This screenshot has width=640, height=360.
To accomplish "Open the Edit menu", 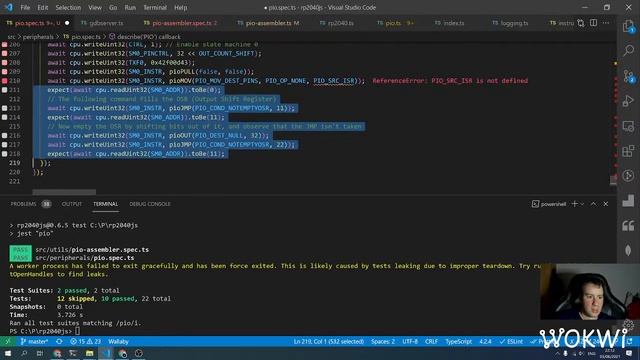I will pos(42,7).
